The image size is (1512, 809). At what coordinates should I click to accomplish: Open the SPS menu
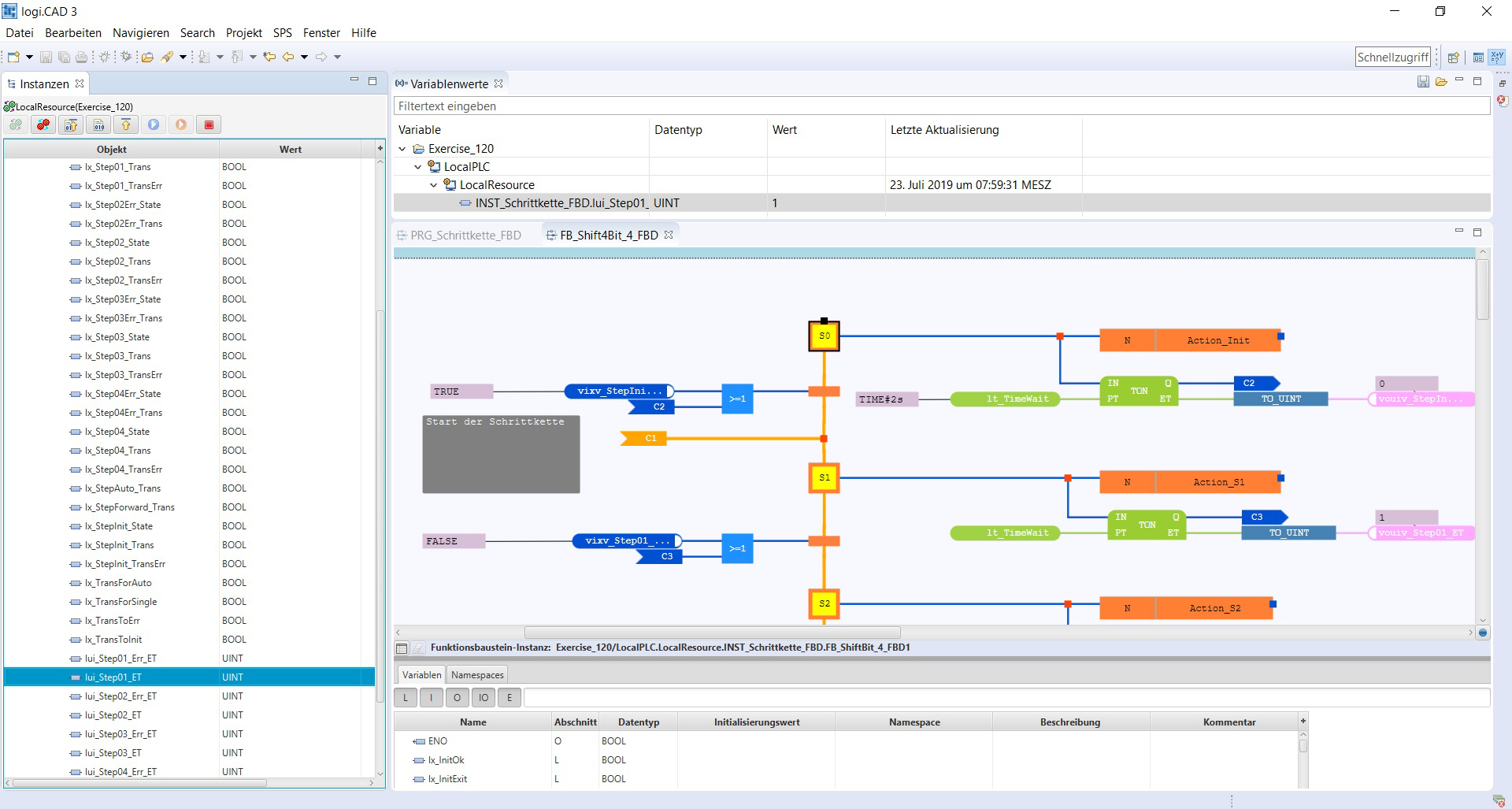282,33
